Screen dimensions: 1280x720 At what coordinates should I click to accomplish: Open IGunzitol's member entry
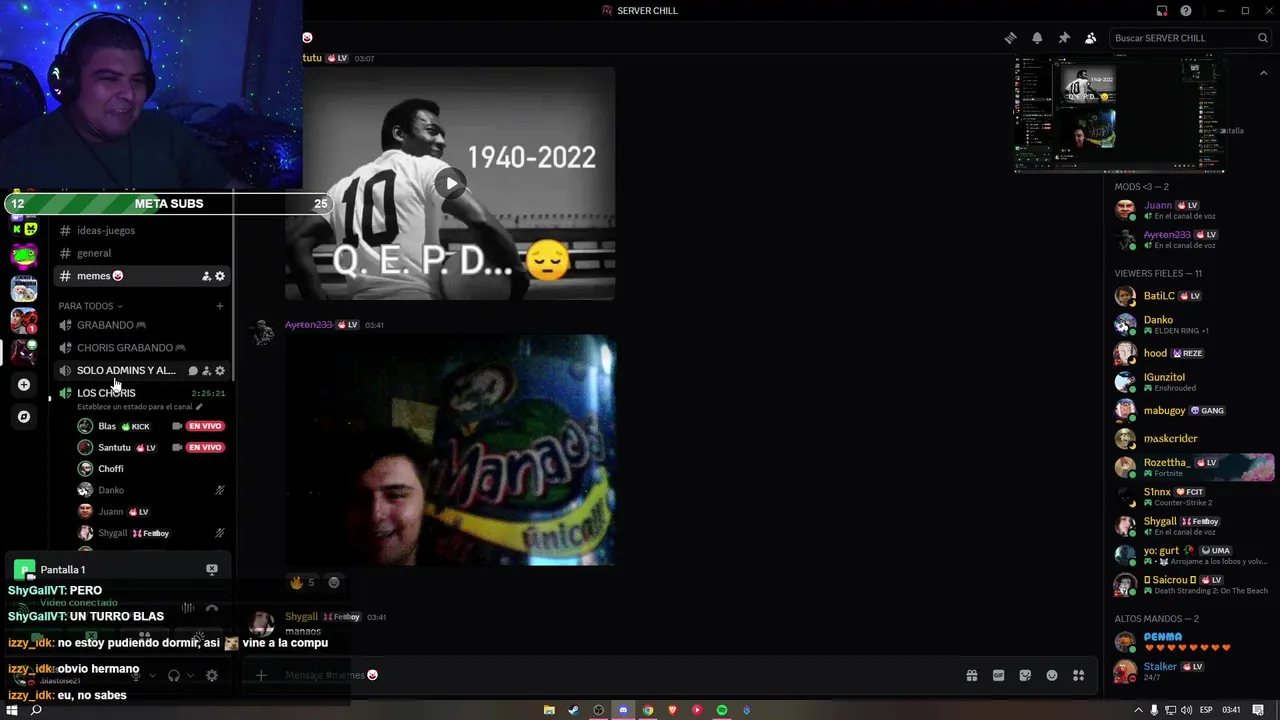tap(1192, 382)
